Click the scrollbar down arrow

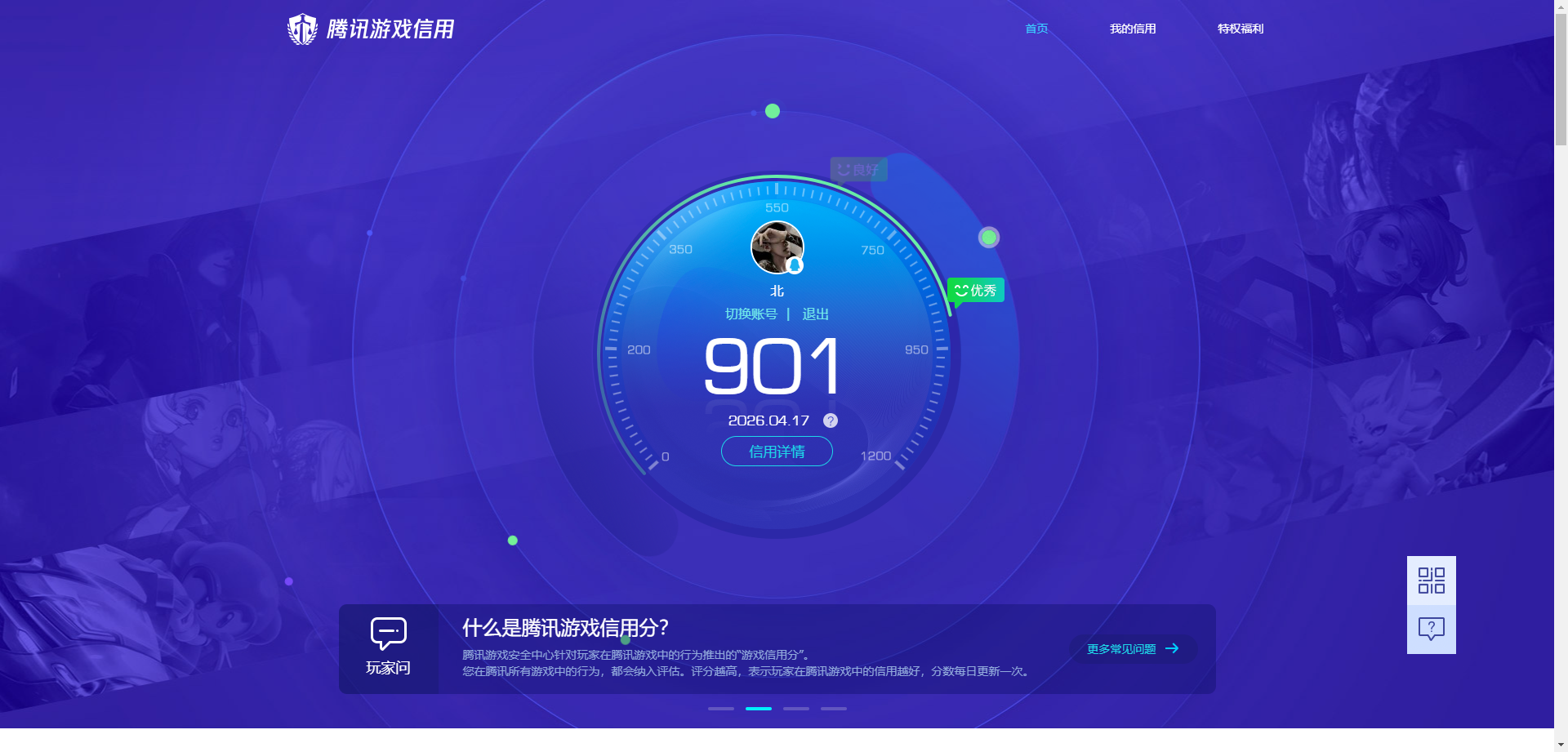coord(1561,745)
